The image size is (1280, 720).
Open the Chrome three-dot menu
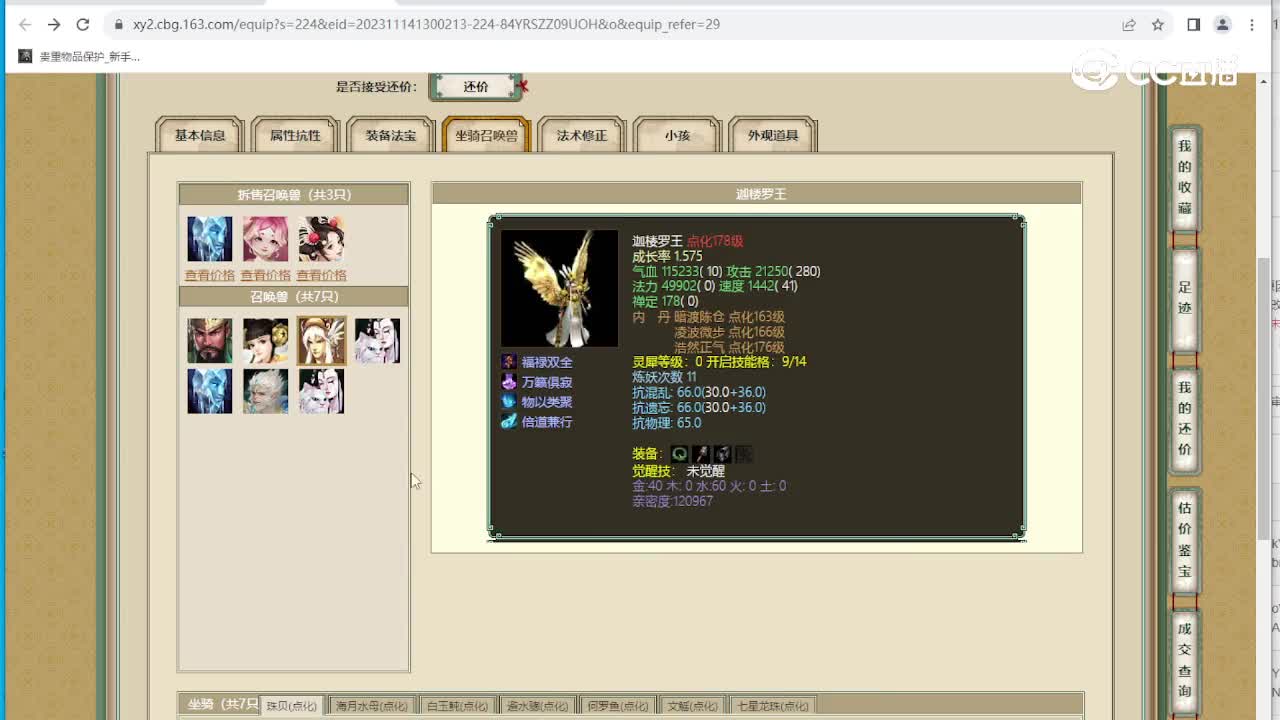1252,24
